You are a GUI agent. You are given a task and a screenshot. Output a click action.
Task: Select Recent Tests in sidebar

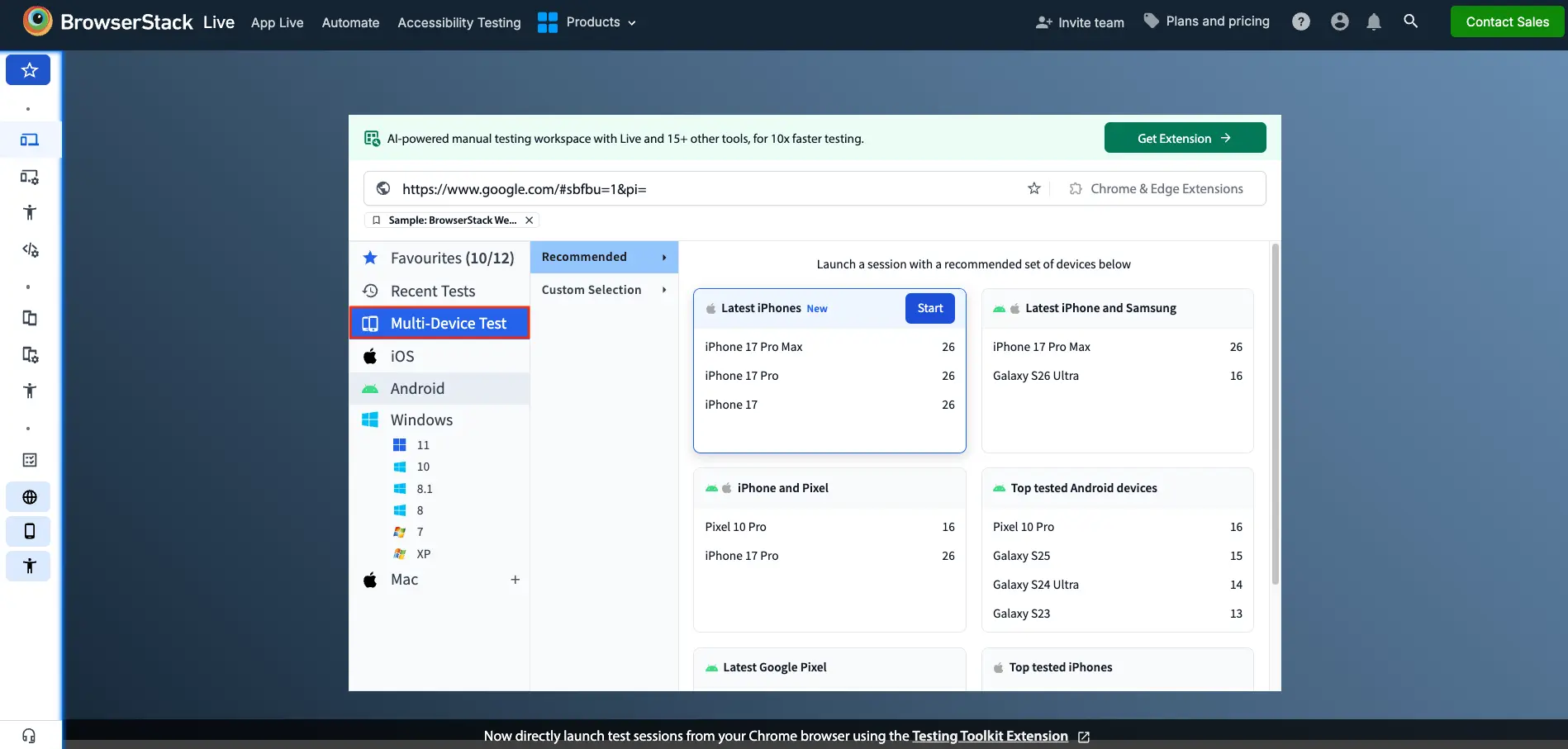pos(439,291)
